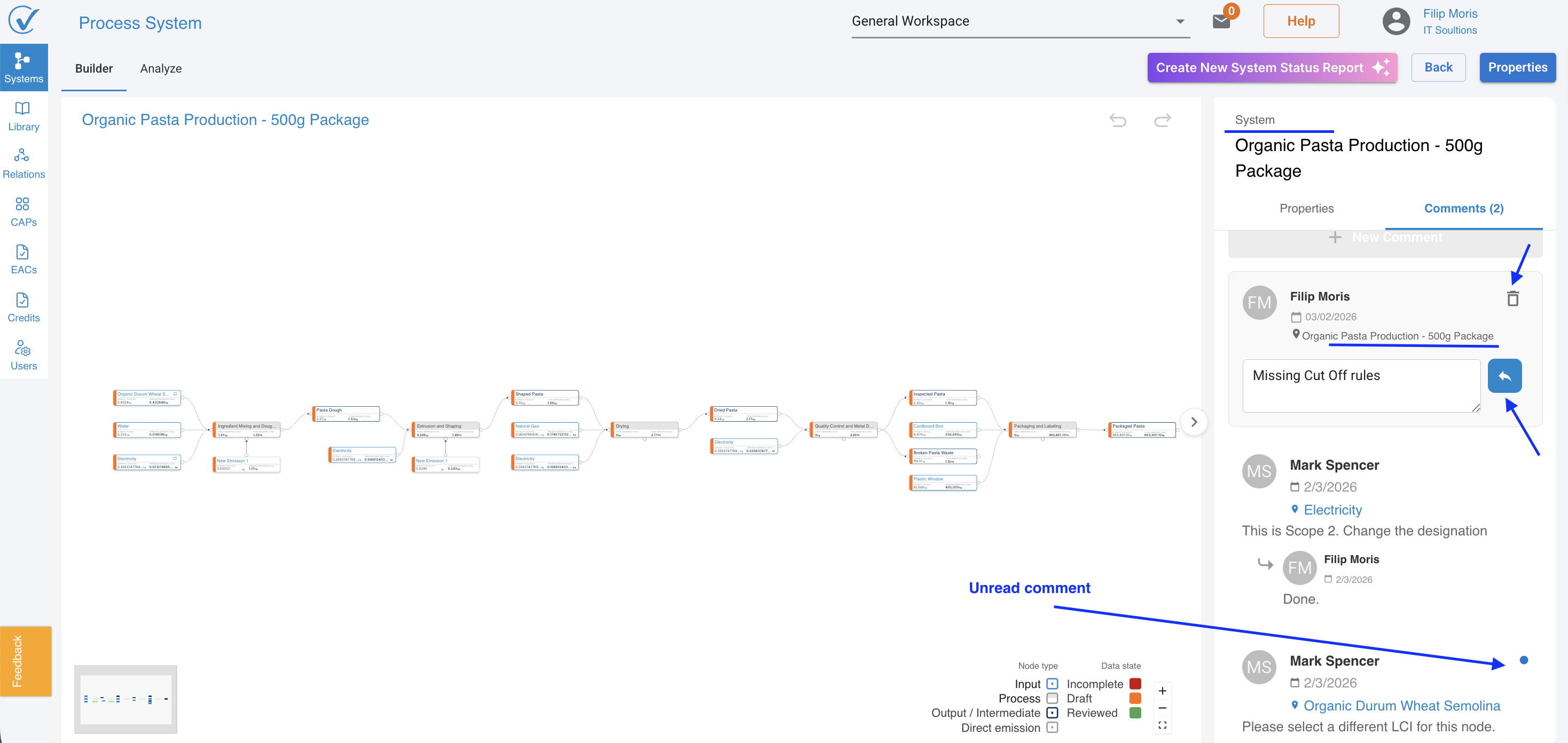This screenshot has width=1568, height=743.
Task: Click Create New System Status Report
Action: (x=1272, y=68)
